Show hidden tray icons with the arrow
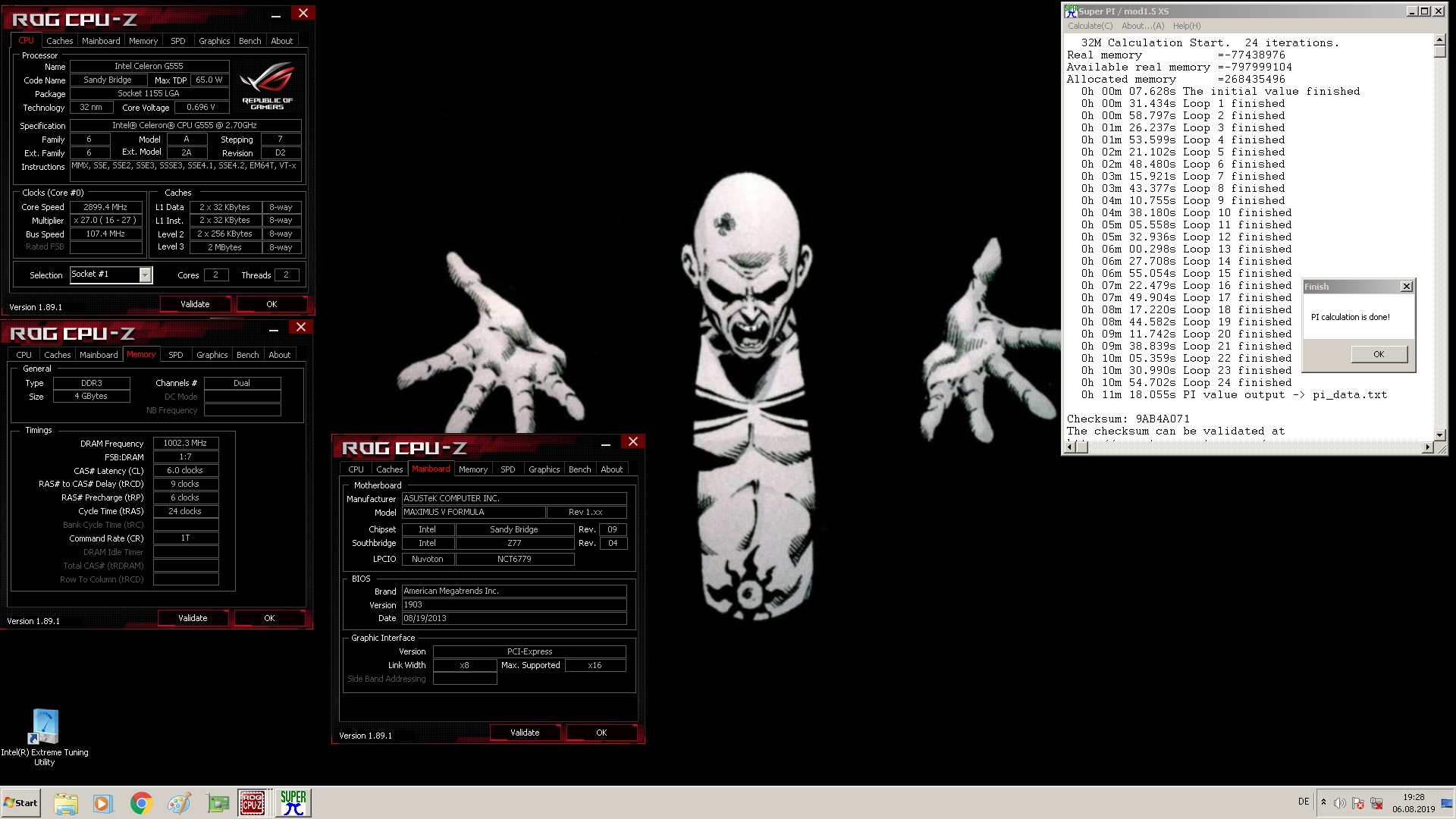The height and width of the screenshot is (819, 1456). click(1323, 802)
